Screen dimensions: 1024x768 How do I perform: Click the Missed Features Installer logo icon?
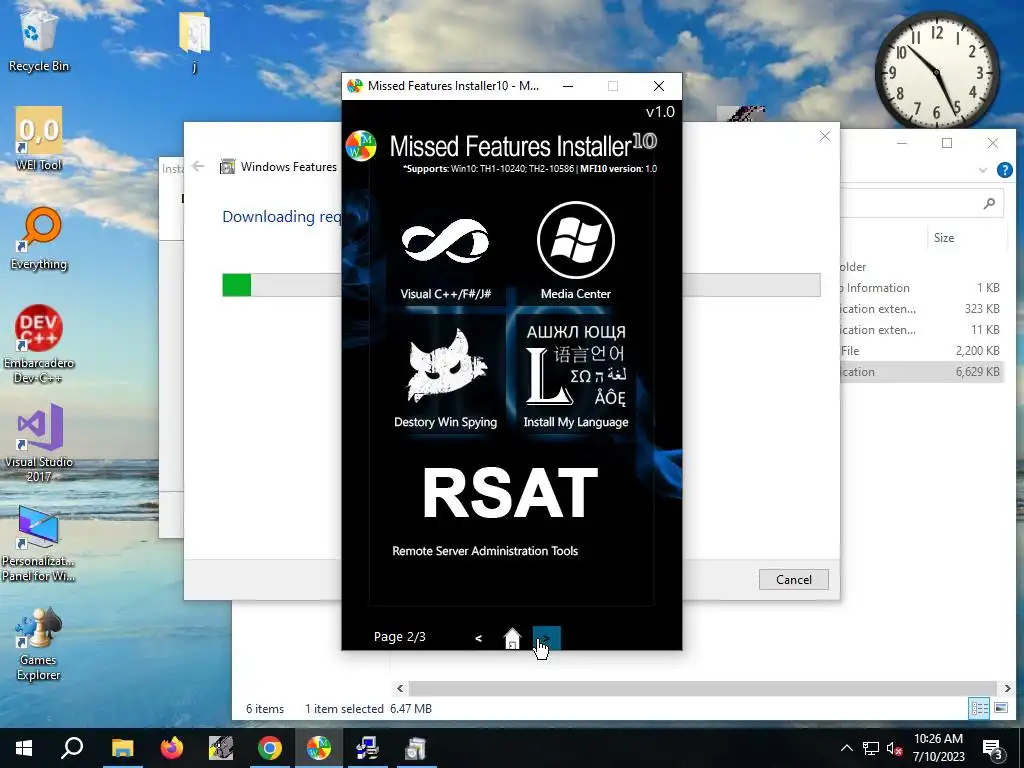(x=361, y=146)
